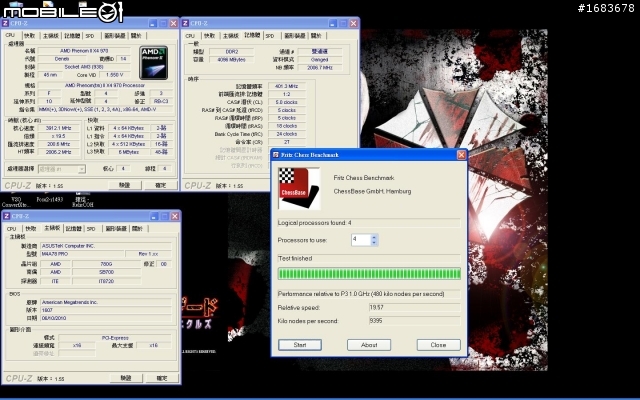Viewport: 640px width, 400px height.
Task: Click the model field M4A78 PRO
Action: point(82,254)
